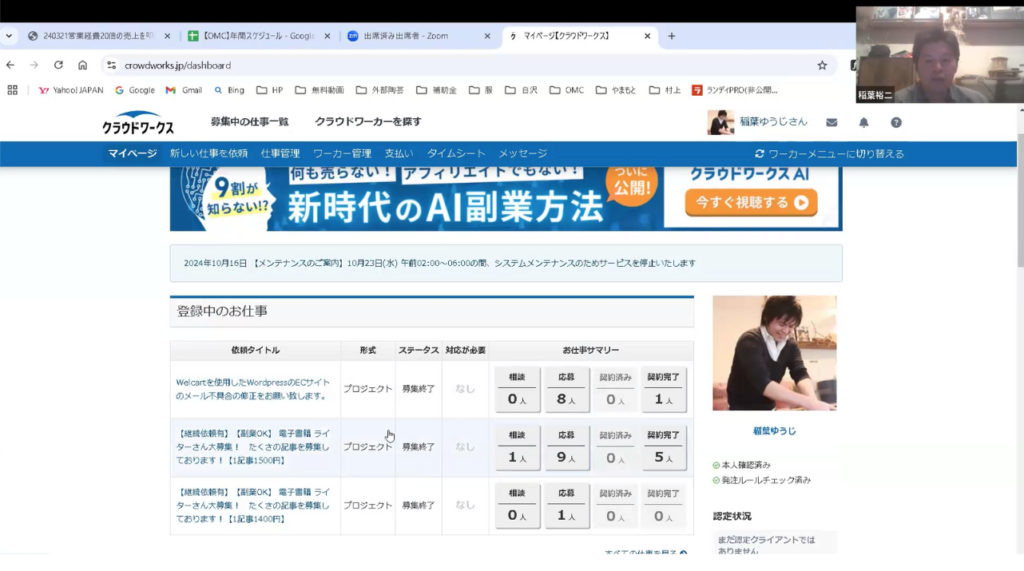Click the browser reload icon
This screenshot has width=1024, height=571.
click(x=58, y=65)
